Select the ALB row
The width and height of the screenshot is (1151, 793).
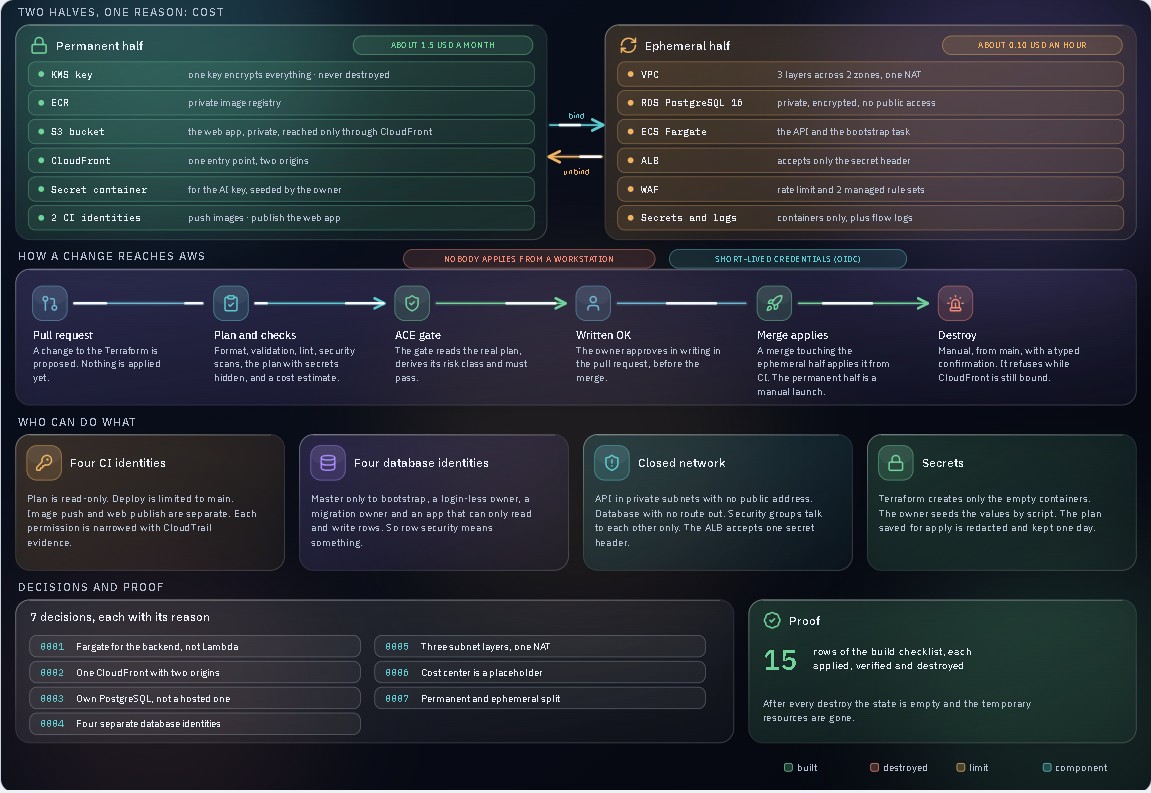(x=871, y=161)
